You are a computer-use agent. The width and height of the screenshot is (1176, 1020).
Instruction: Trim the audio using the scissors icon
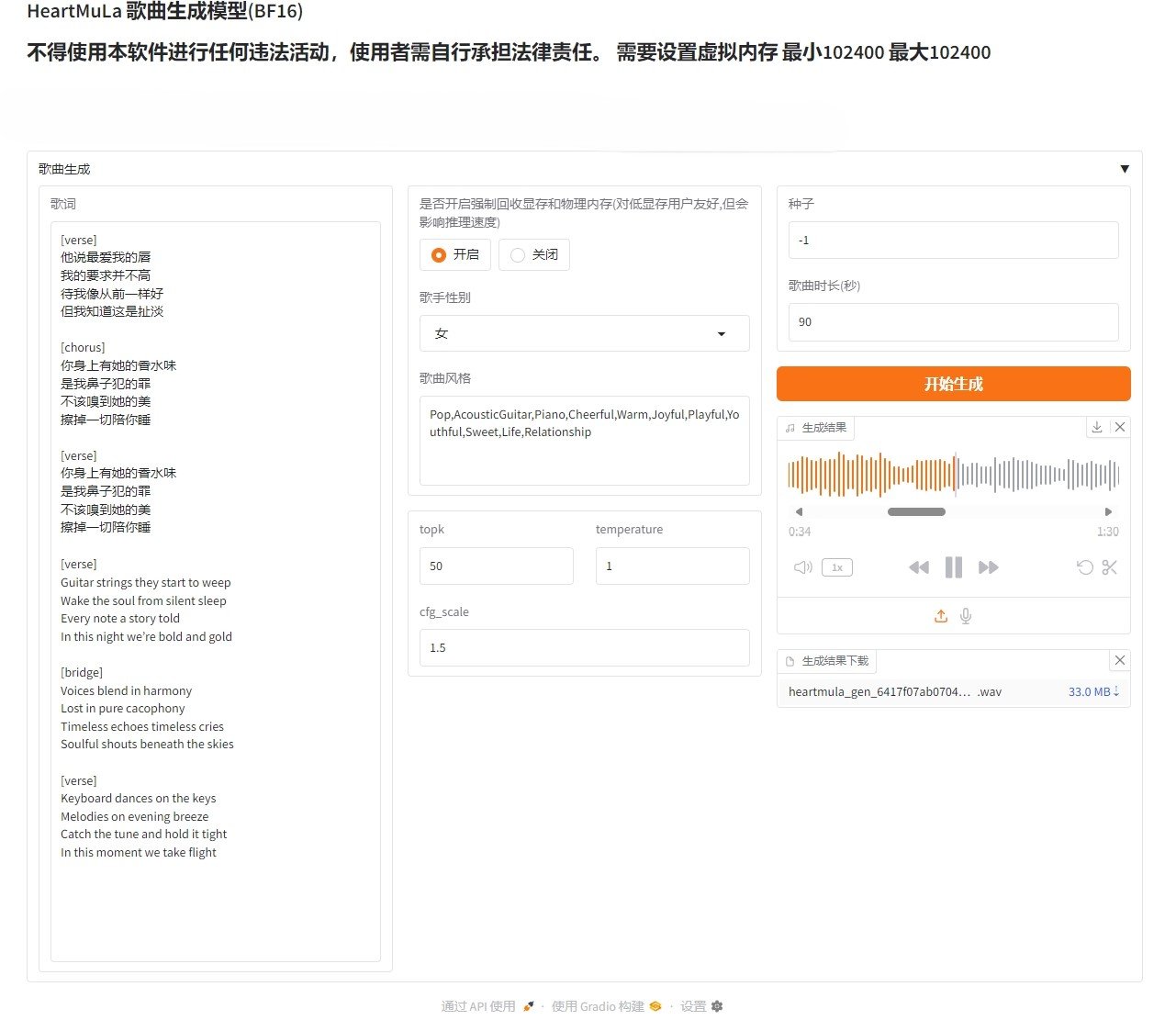point(1110,567)
